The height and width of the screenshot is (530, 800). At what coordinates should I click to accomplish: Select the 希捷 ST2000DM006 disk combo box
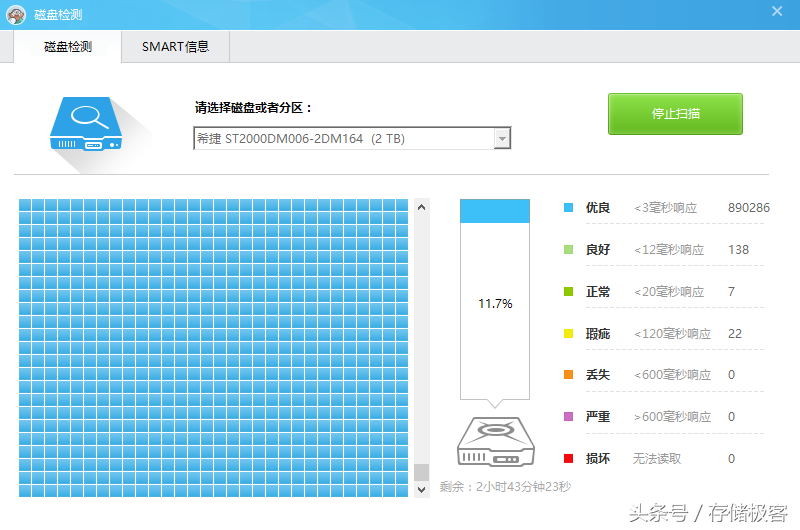click(352, 138)
